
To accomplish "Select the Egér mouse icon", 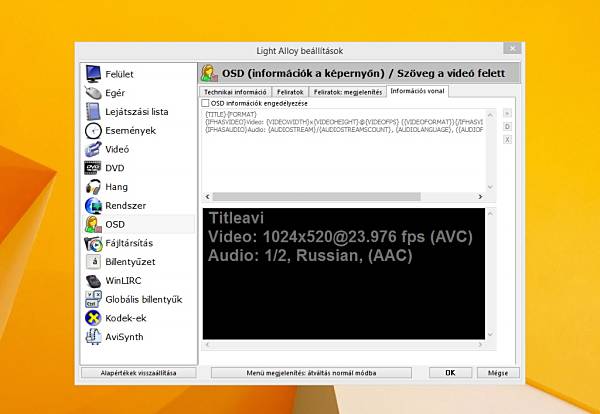I will click(x=93, y=93).
